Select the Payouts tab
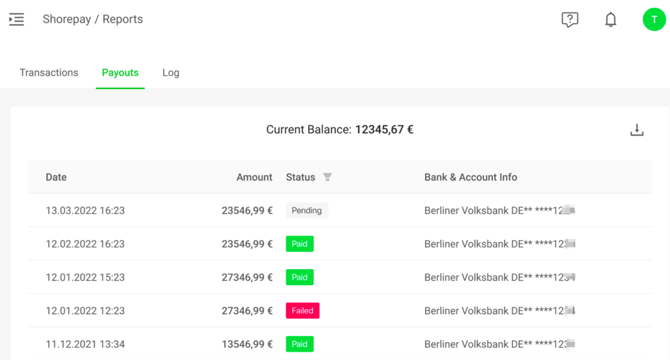This screenshot has height=360, width=670. pos(120,73)
